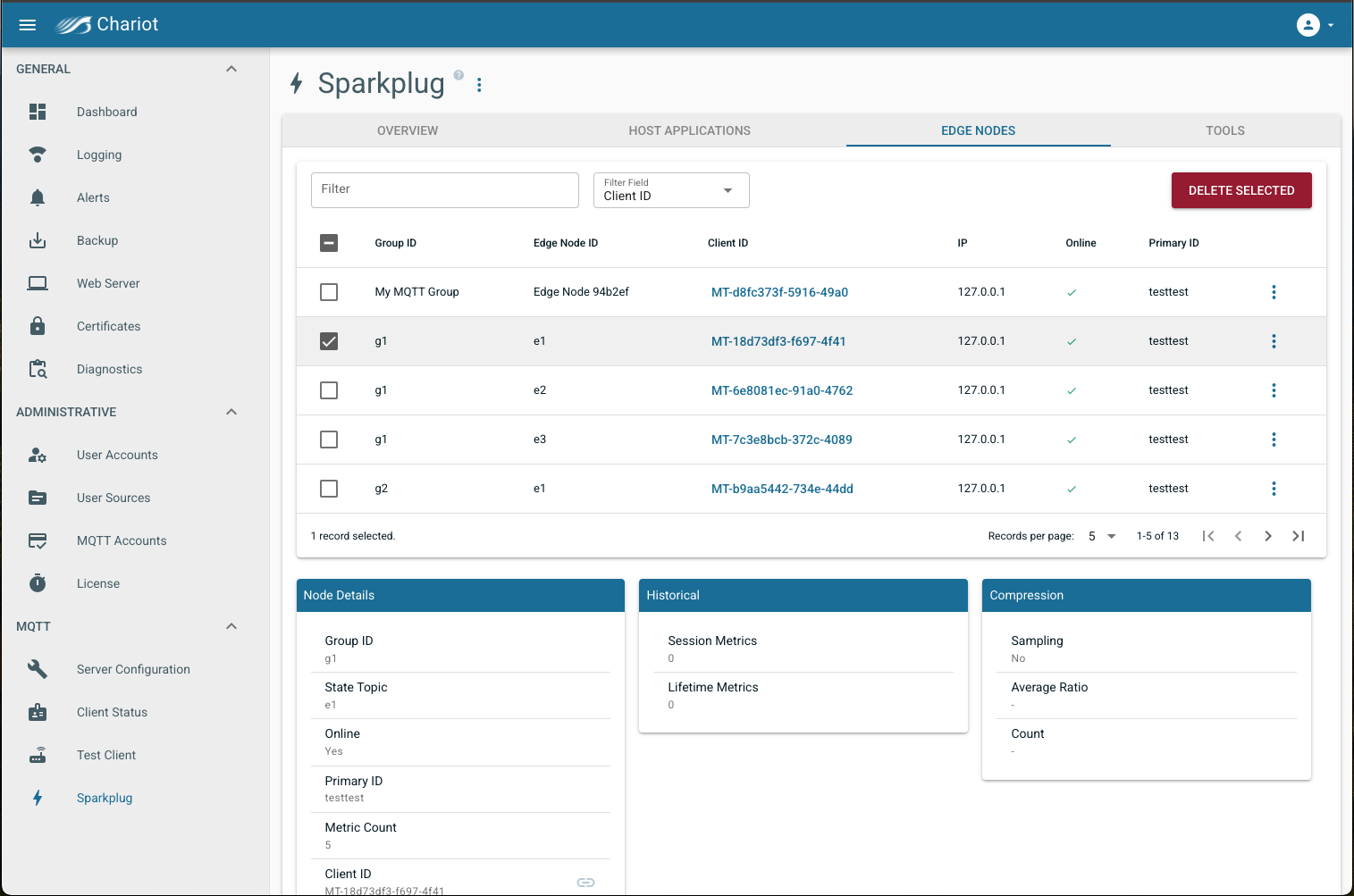Check the g1 e2 row checkbox
Screen dimensions: 1354x896
tap(329, 390)
